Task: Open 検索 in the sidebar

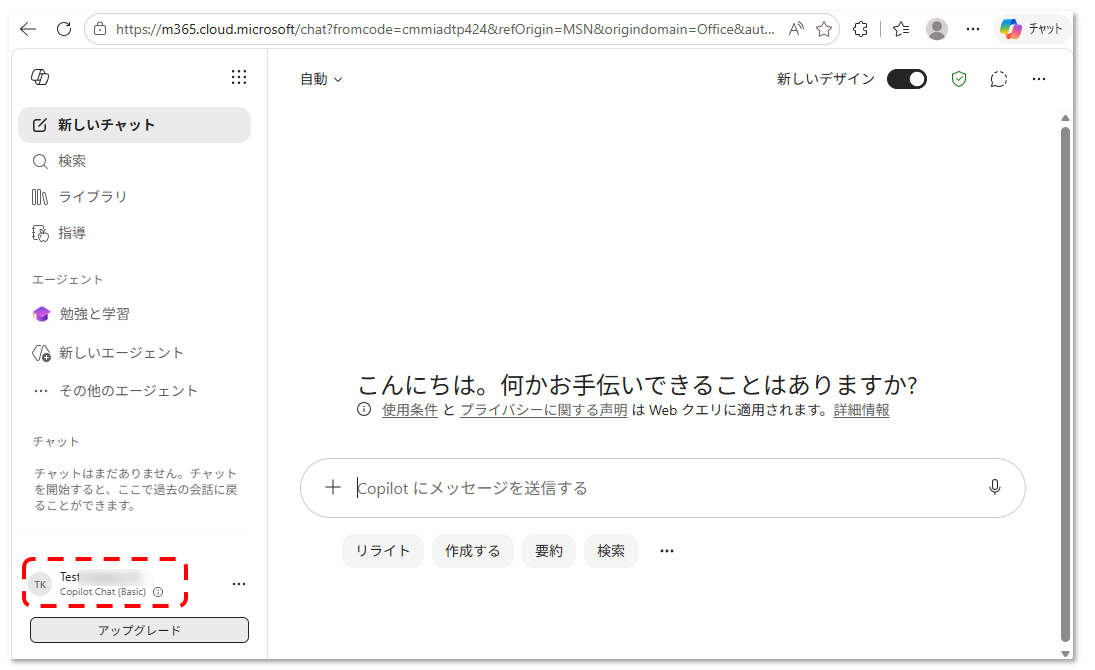Action: [x=134, y=161]
